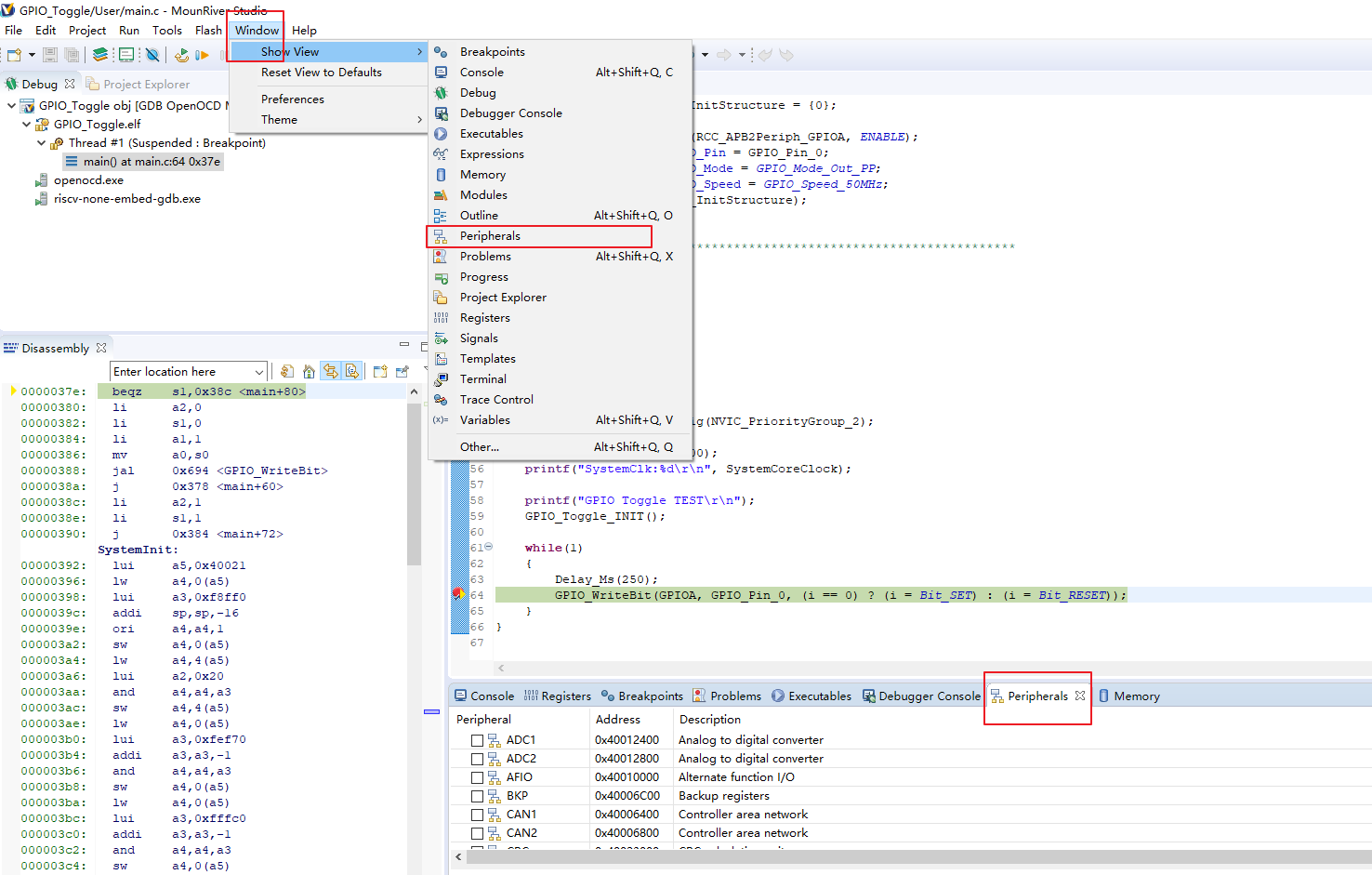
Task: Click the Save toolbar icon
Action: click(50, 55)
